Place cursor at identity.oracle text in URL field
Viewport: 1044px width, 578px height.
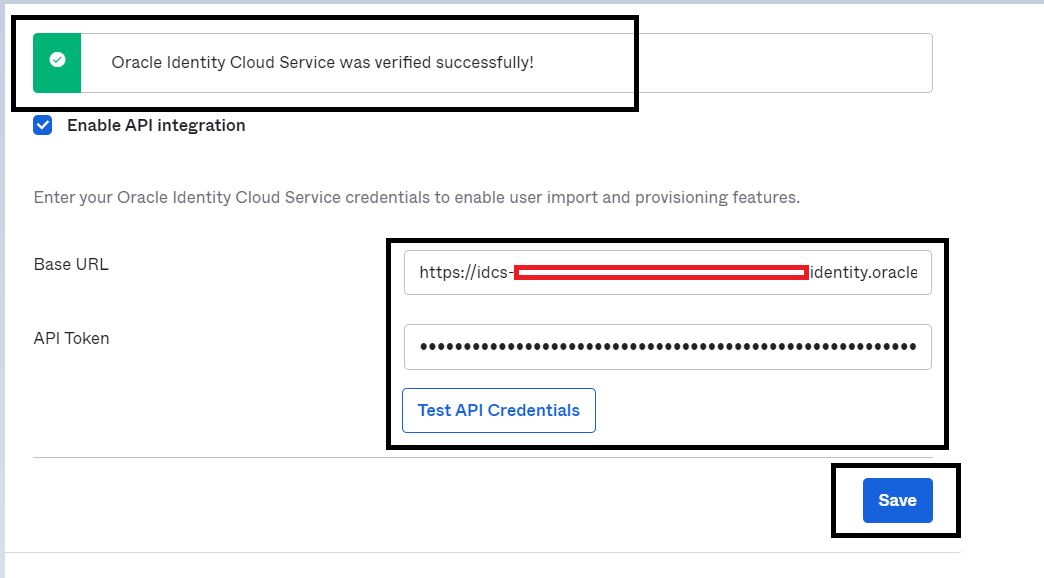point(864,272)
